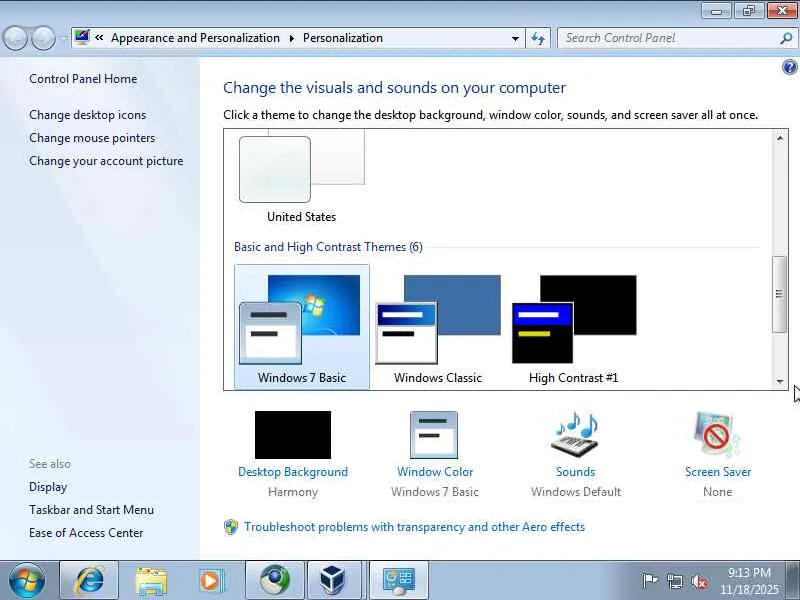Open Taskbar and Start Menu link
The image size is (800, 600).
point(91,510)
